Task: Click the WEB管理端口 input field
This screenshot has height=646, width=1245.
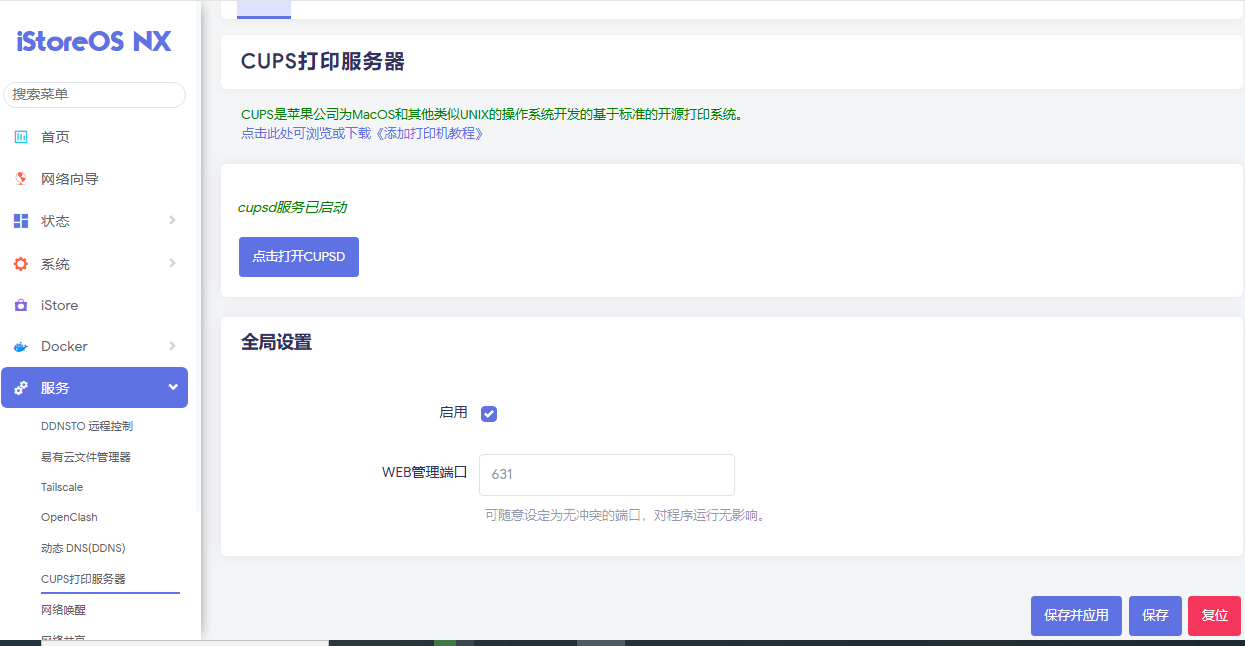Action: coord(606,475)
